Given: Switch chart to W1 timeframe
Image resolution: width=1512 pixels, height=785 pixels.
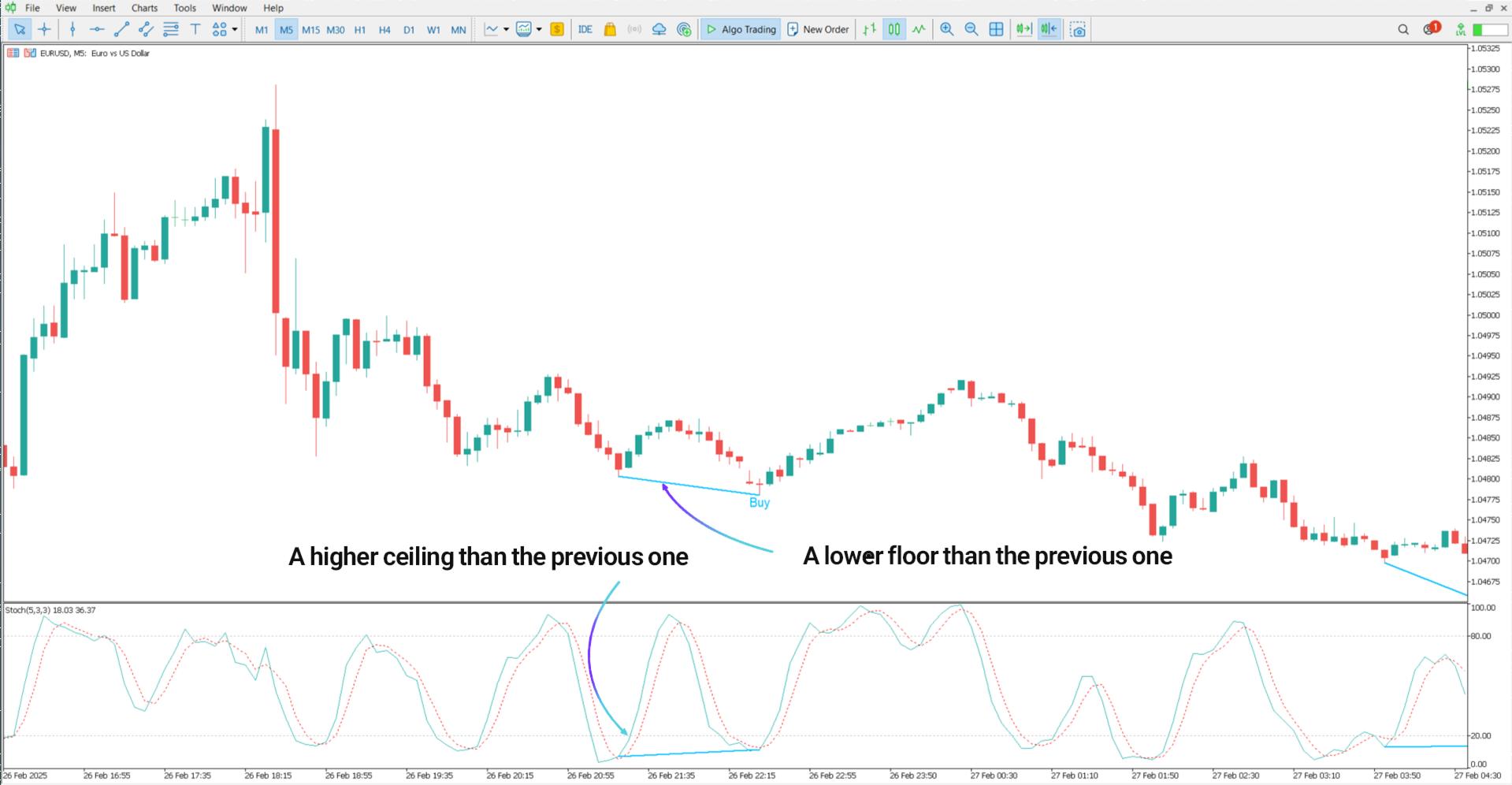Looking at the screenshot, I should [x=433, y=30].
